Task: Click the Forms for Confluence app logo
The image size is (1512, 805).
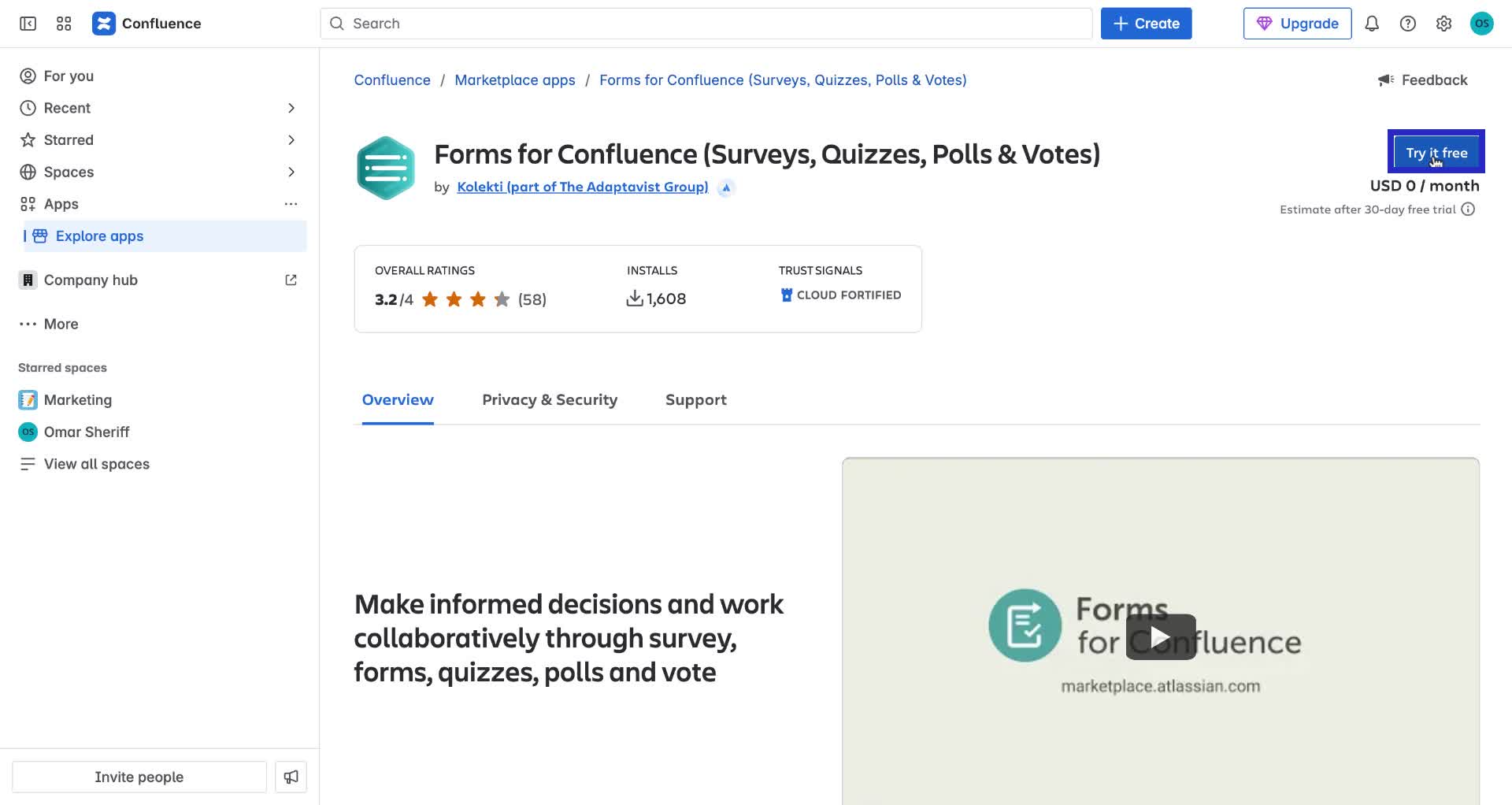Action: [386, 168]
